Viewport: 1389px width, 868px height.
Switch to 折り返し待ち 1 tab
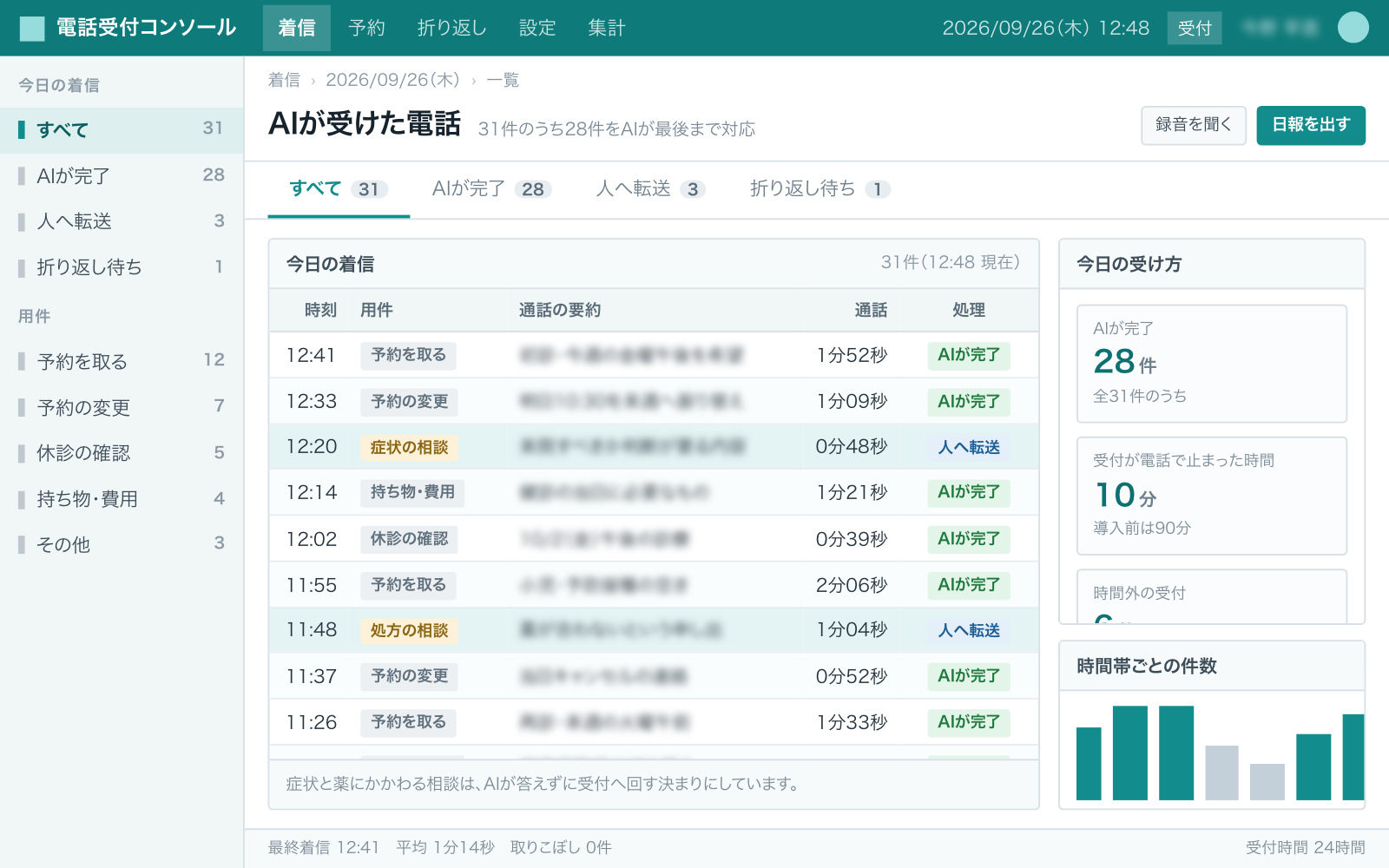point(820,189)
